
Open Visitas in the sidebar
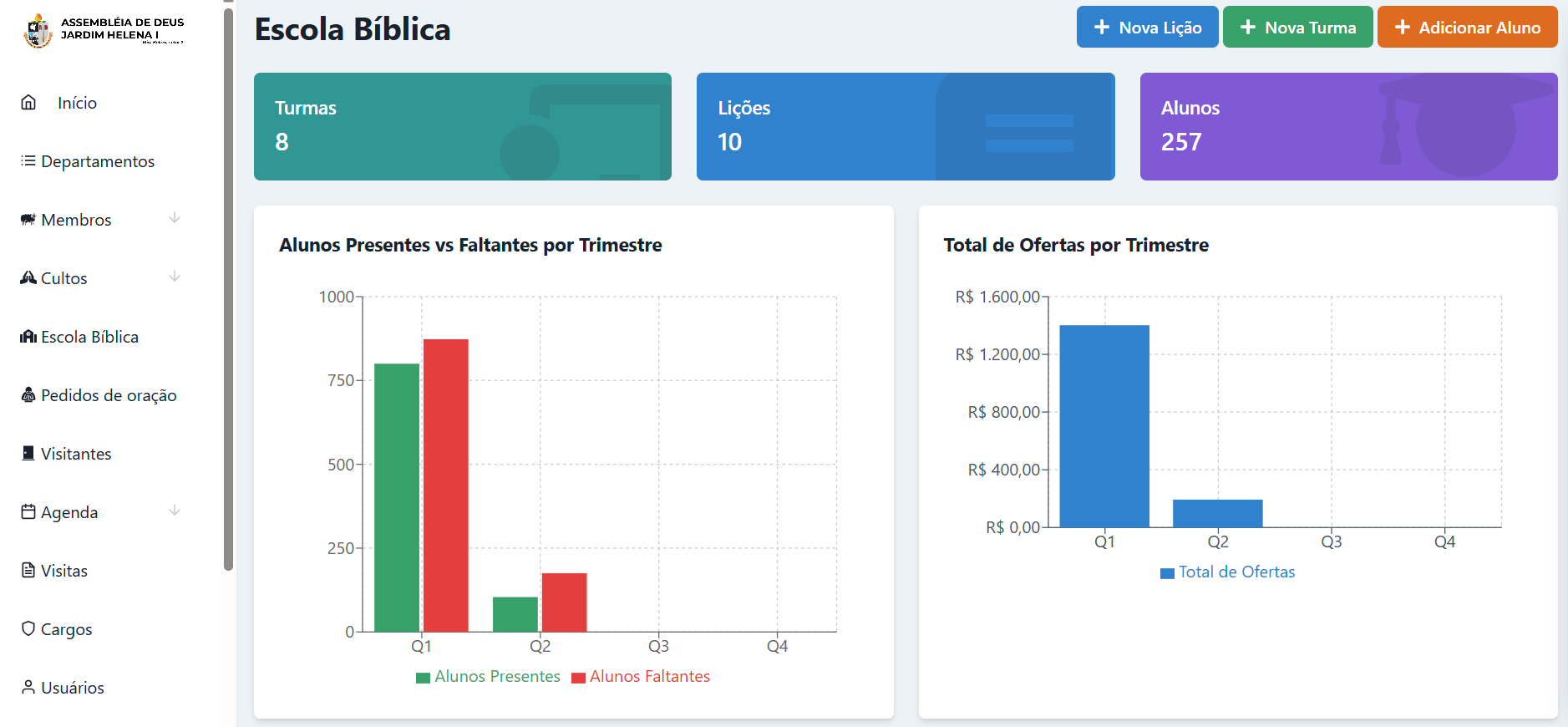click(x=63, y=571)
